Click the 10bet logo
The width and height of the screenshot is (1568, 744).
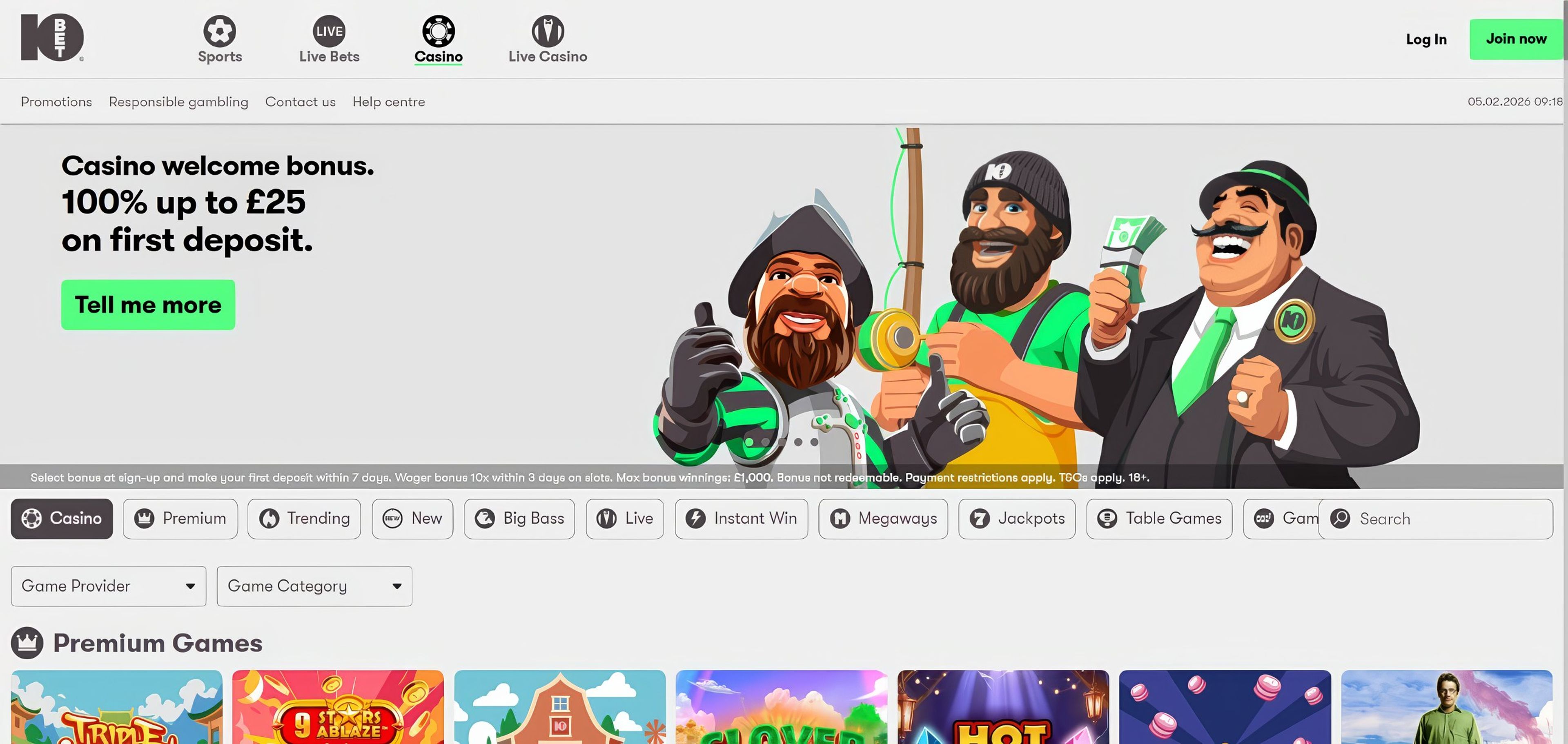(x=52, y=38)
